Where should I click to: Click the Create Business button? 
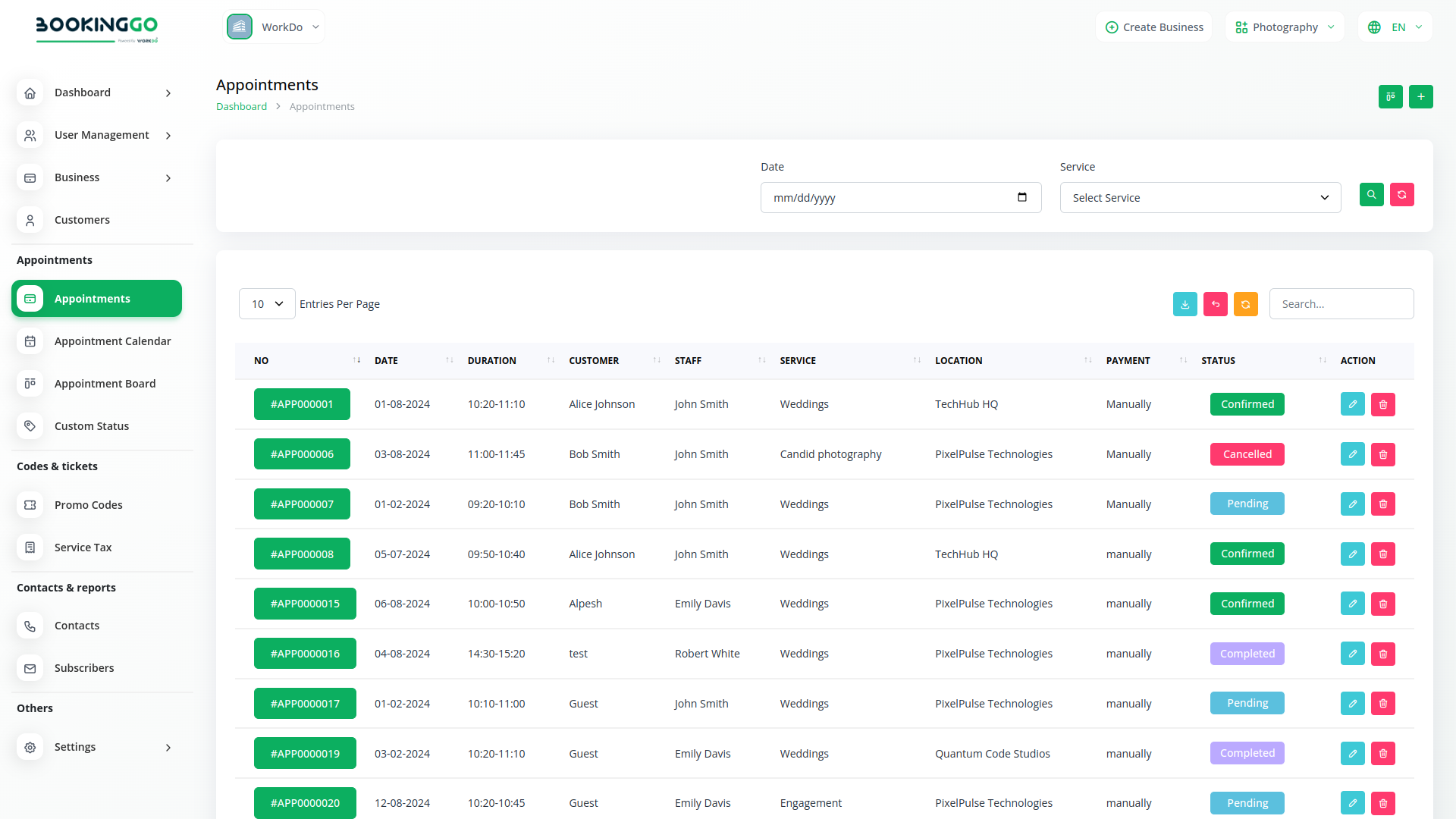point(1154,27)
